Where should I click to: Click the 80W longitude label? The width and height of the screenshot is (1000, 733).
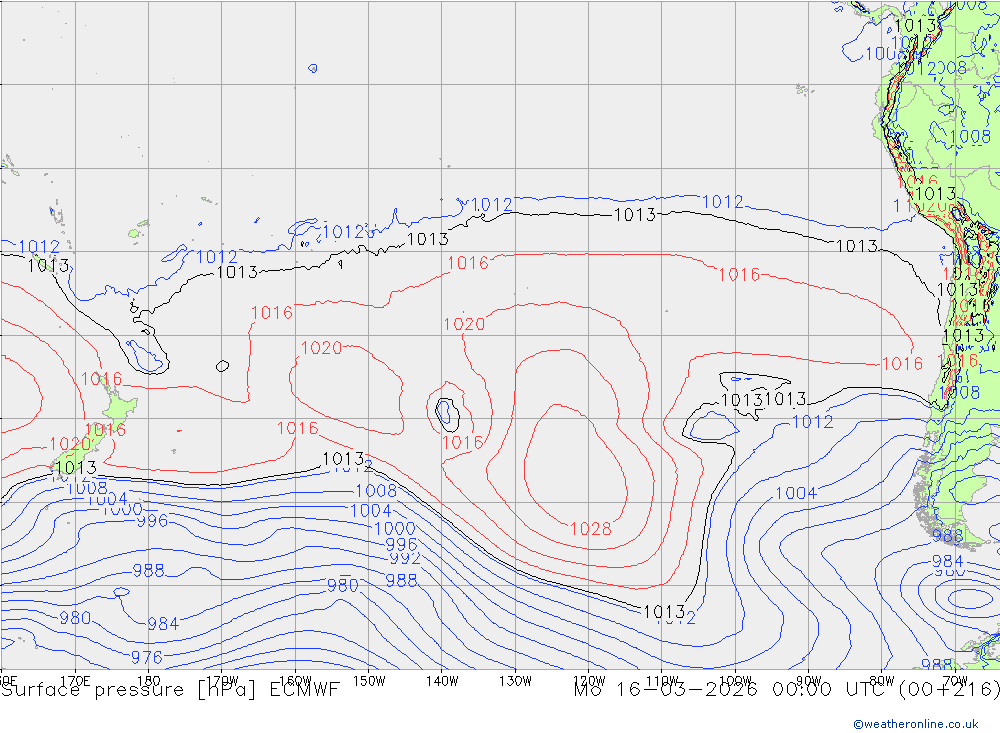tap(882, 681)
